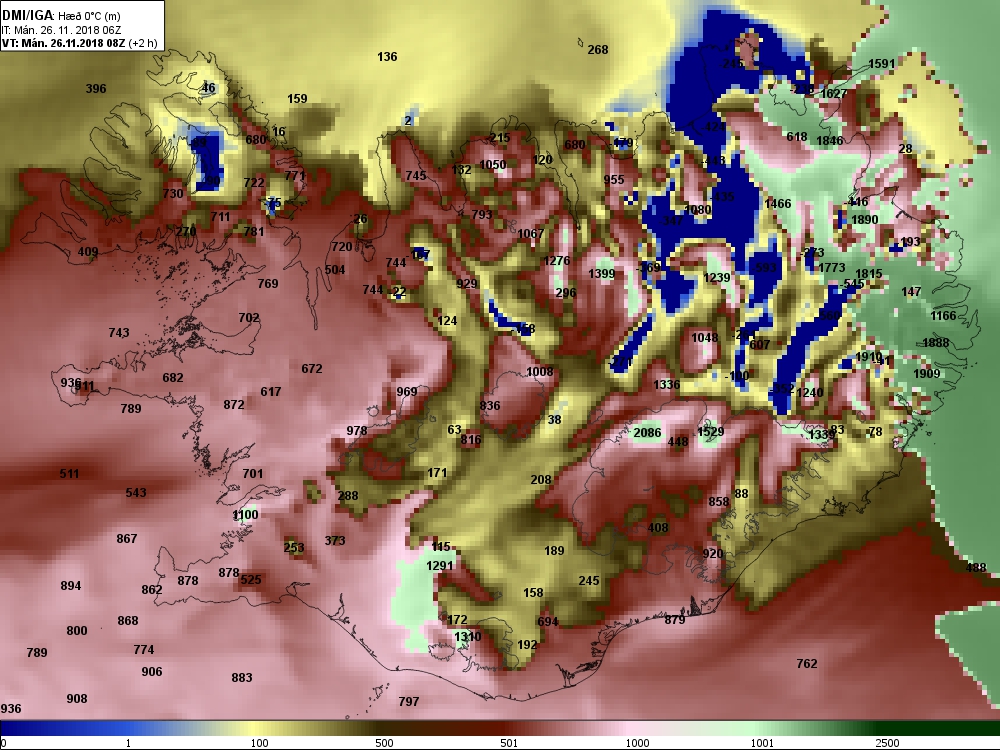
Task: Click the value "543" off the west coast
Action: click(136, 492)
